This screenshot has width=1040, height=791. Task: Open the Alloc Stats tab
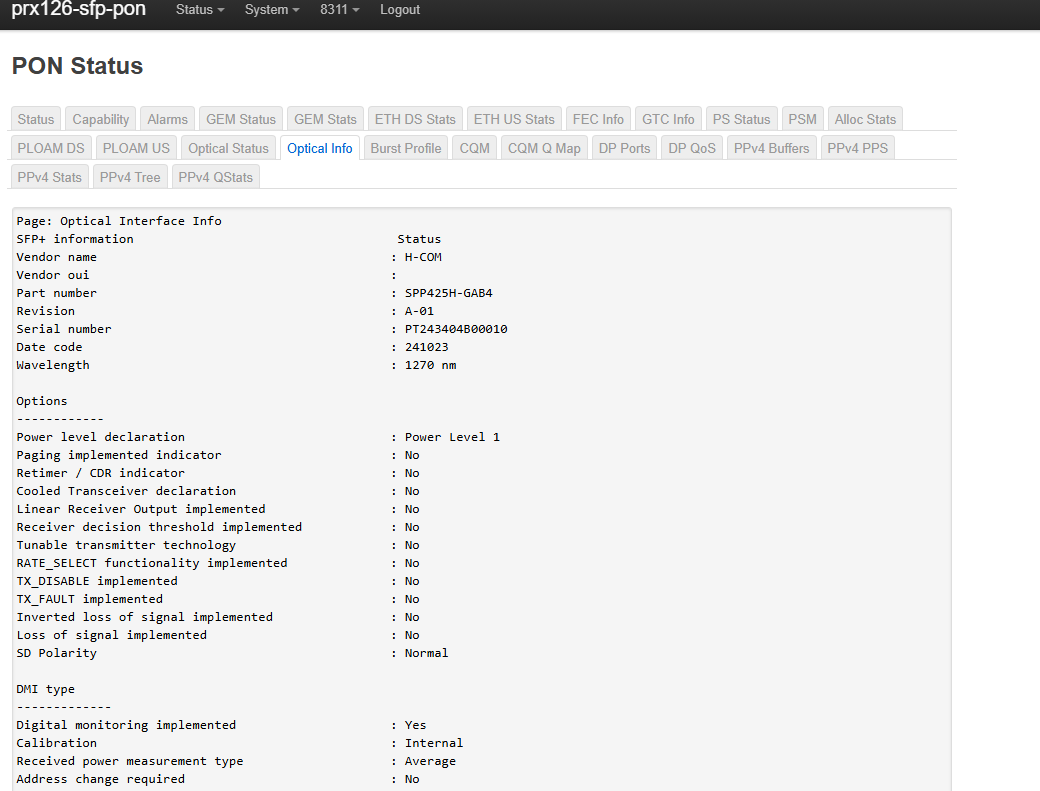865,119
